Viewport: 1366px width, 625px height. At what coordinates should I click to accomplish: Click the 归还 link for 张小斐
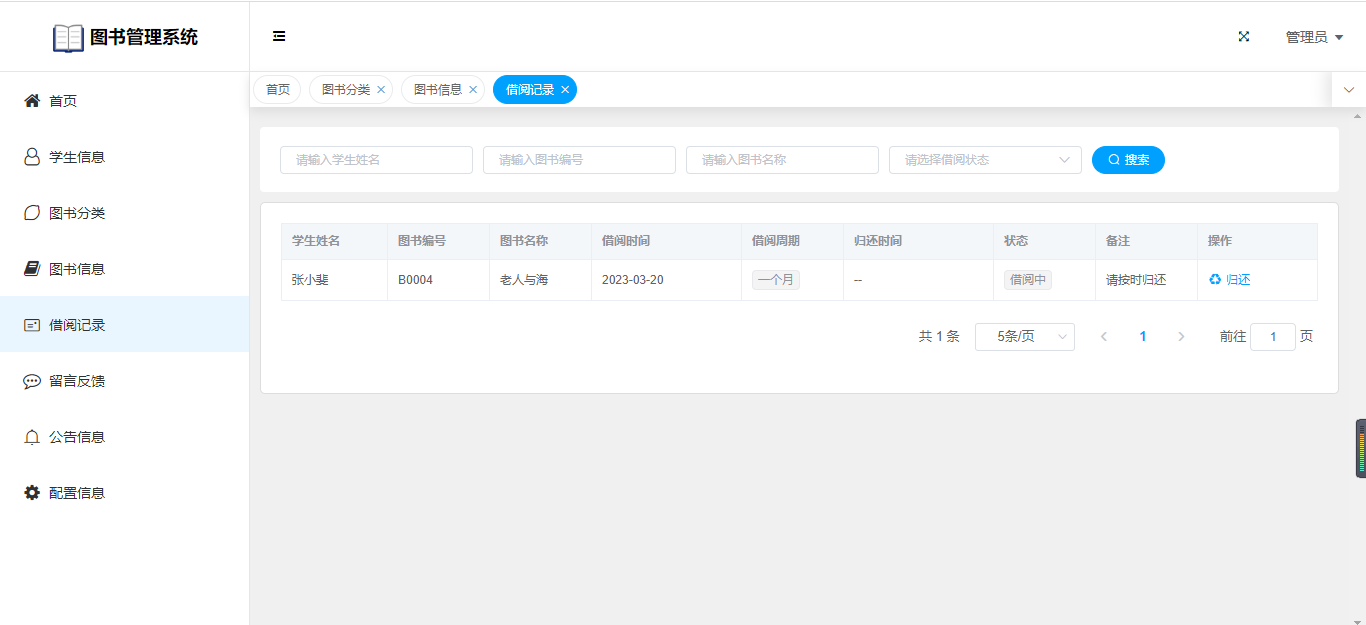coord(1230,280)
